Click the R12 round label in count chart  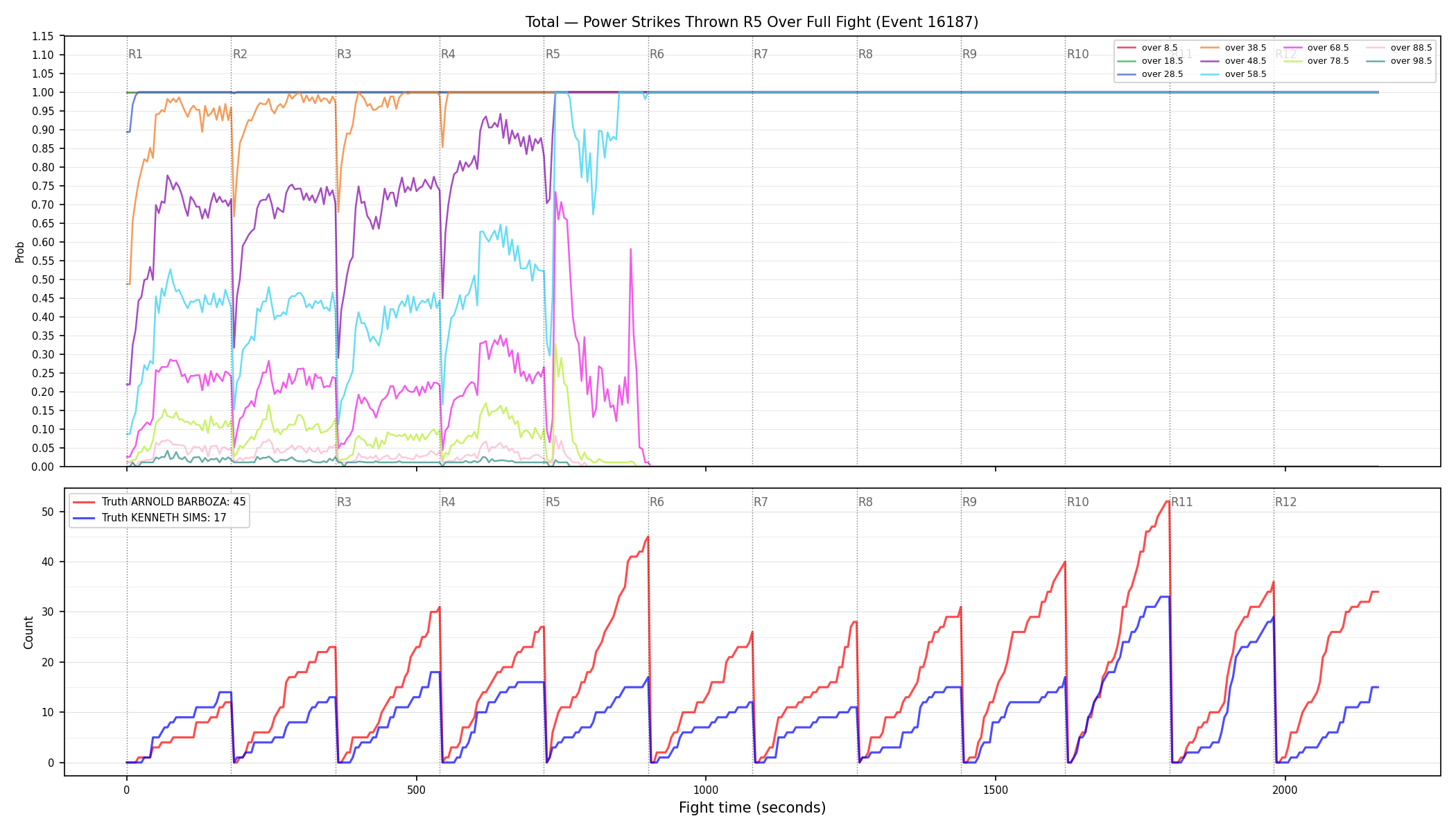1285,502
